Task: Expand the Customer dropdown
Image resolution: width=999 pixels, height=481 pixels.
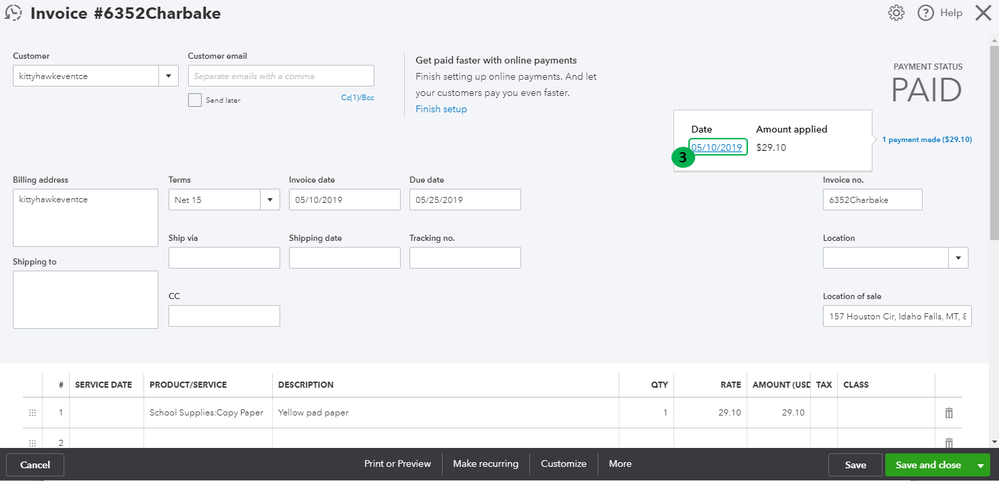Action: [x=167, y=76]
